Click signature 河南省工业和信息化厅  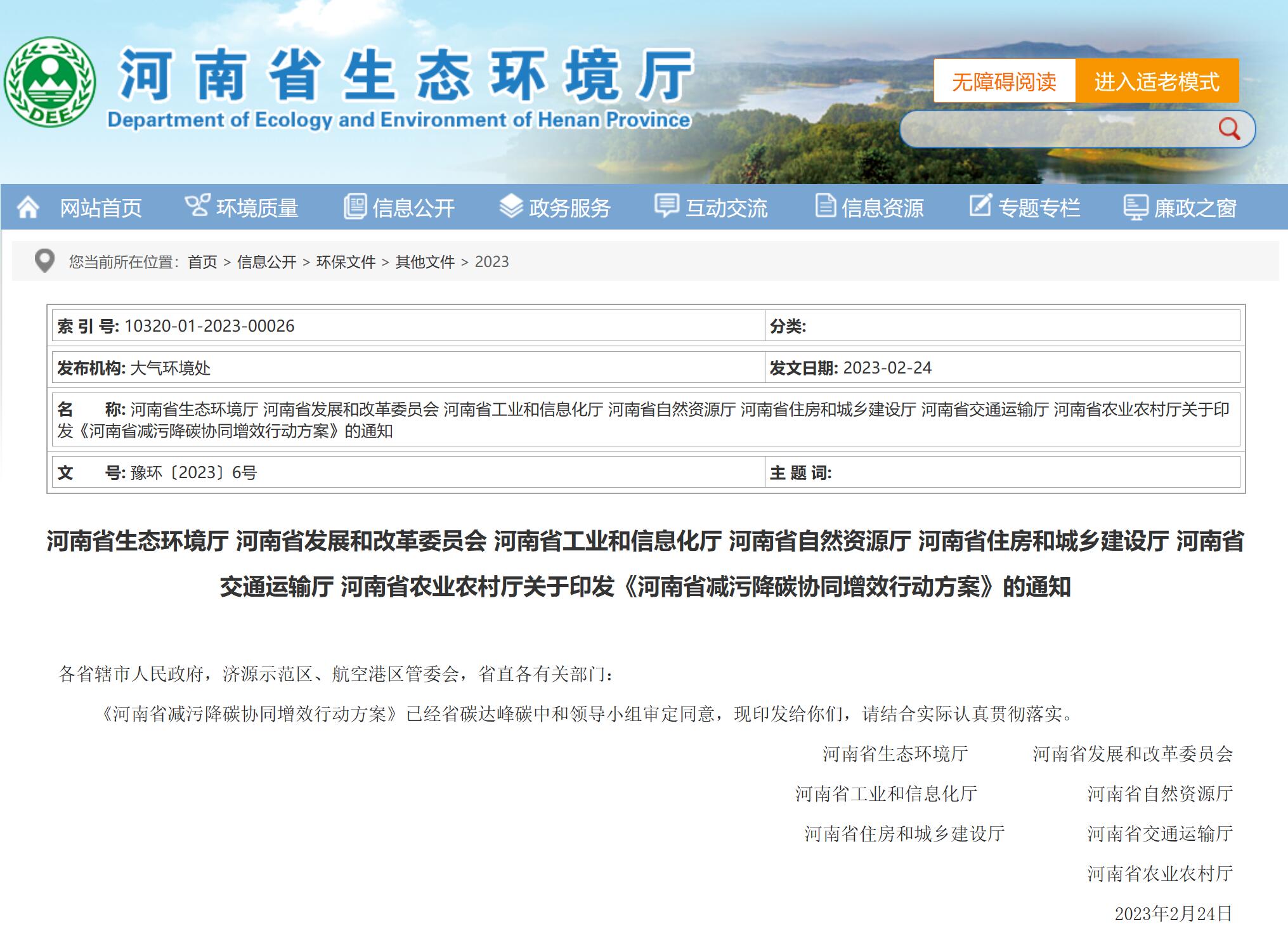pos(886,793)
